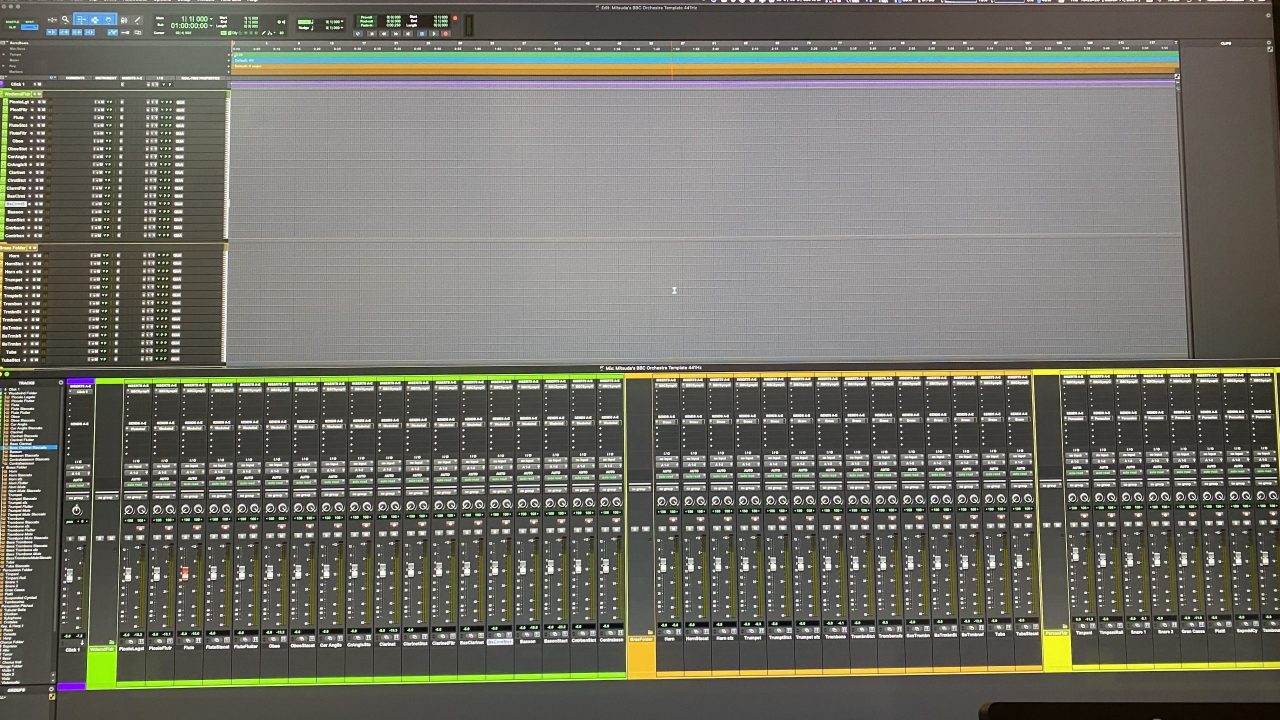Solo the Flute mixer channel

click(185, 538)
